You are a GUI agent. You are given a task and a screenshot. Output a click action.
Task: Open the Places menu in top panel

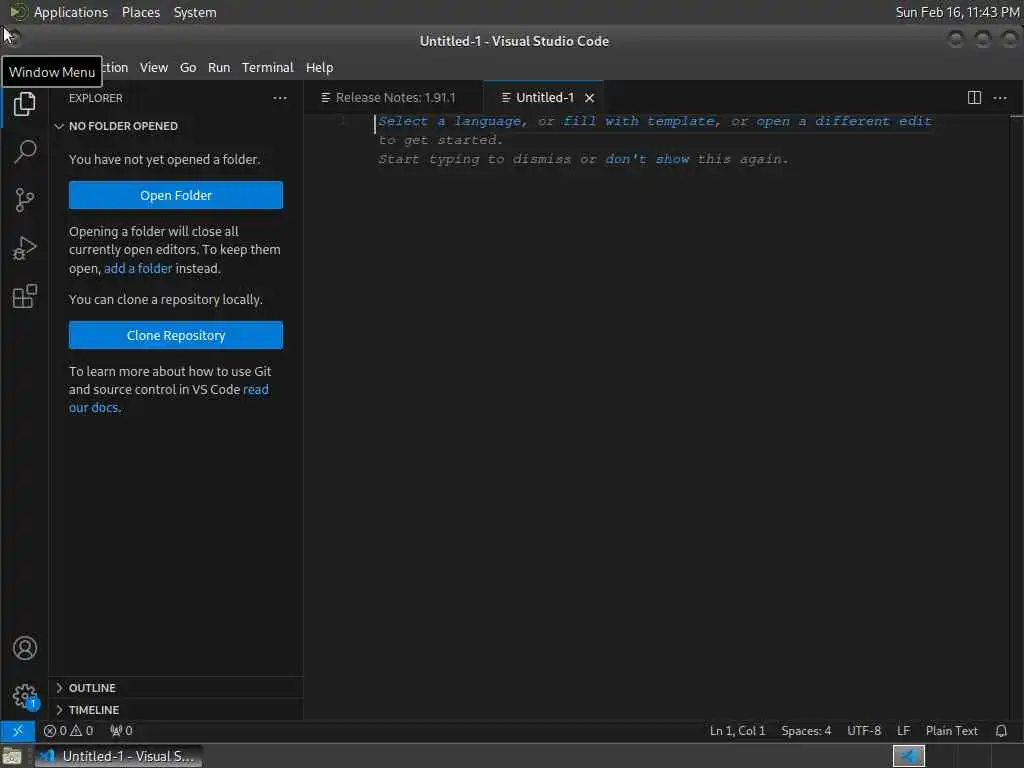[x=140, y=12]
